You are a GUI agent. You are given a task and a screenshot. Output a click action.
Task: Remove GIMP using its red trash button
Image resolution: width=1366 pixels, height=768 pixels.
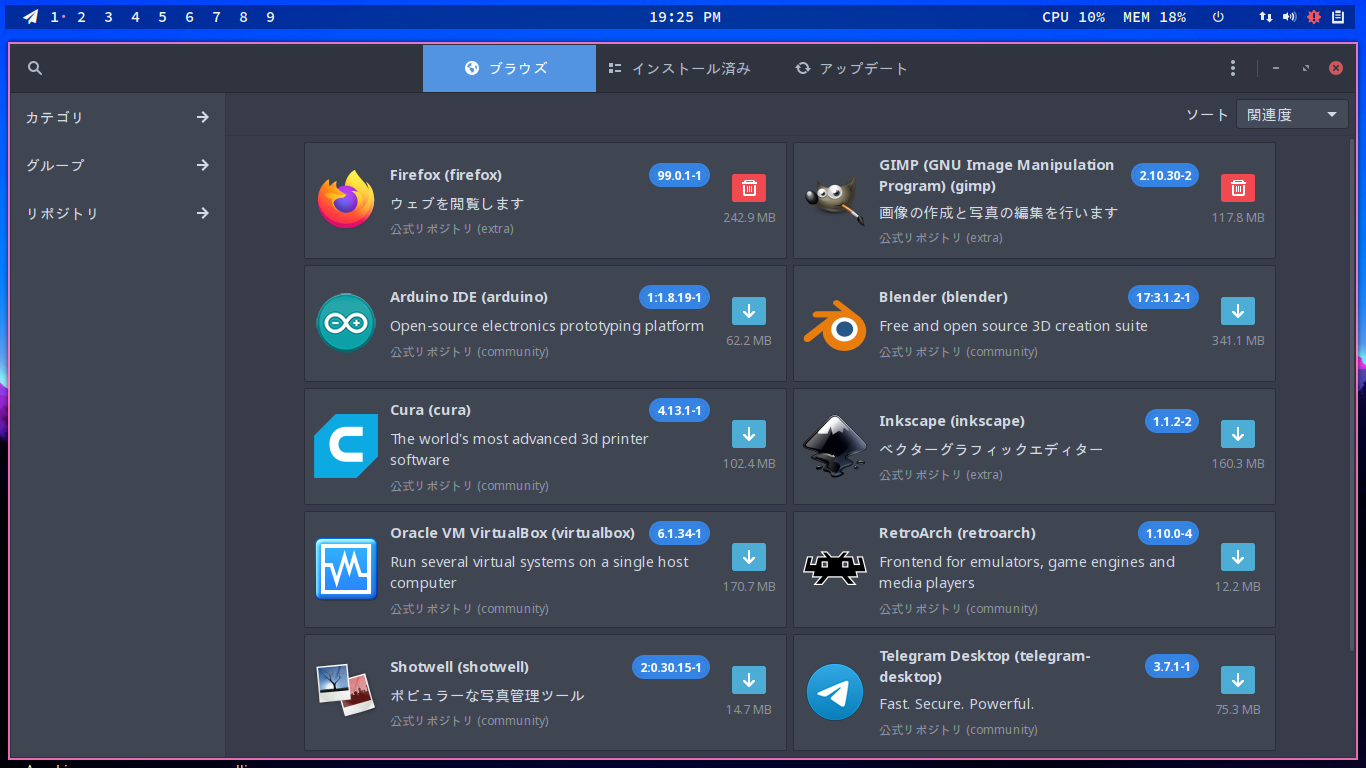pos(1238,188)
